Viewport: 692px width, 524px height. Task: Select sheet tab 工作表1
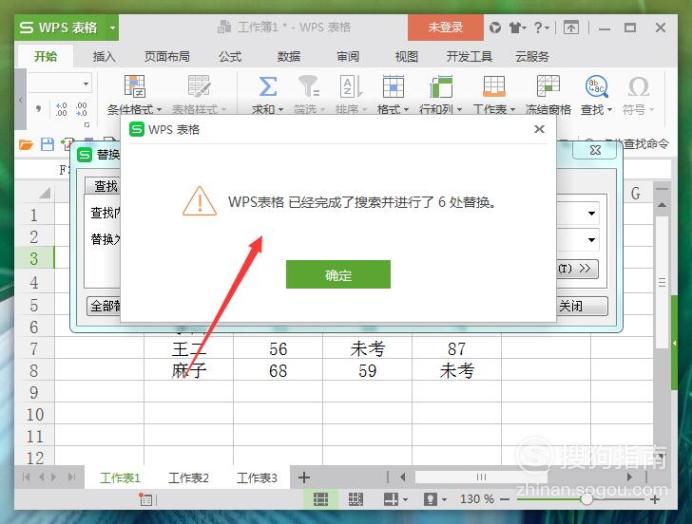coord(120,478)
